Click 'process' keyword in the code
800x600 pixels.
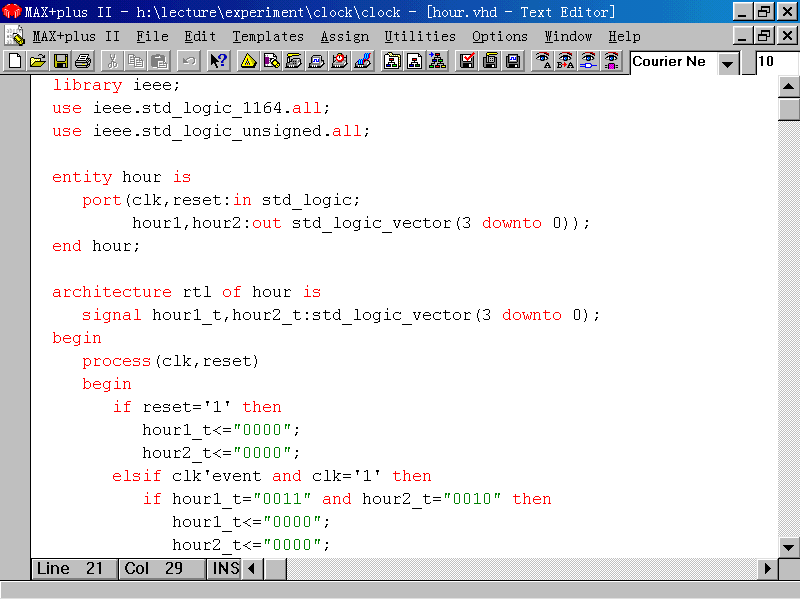coord(117,361)
